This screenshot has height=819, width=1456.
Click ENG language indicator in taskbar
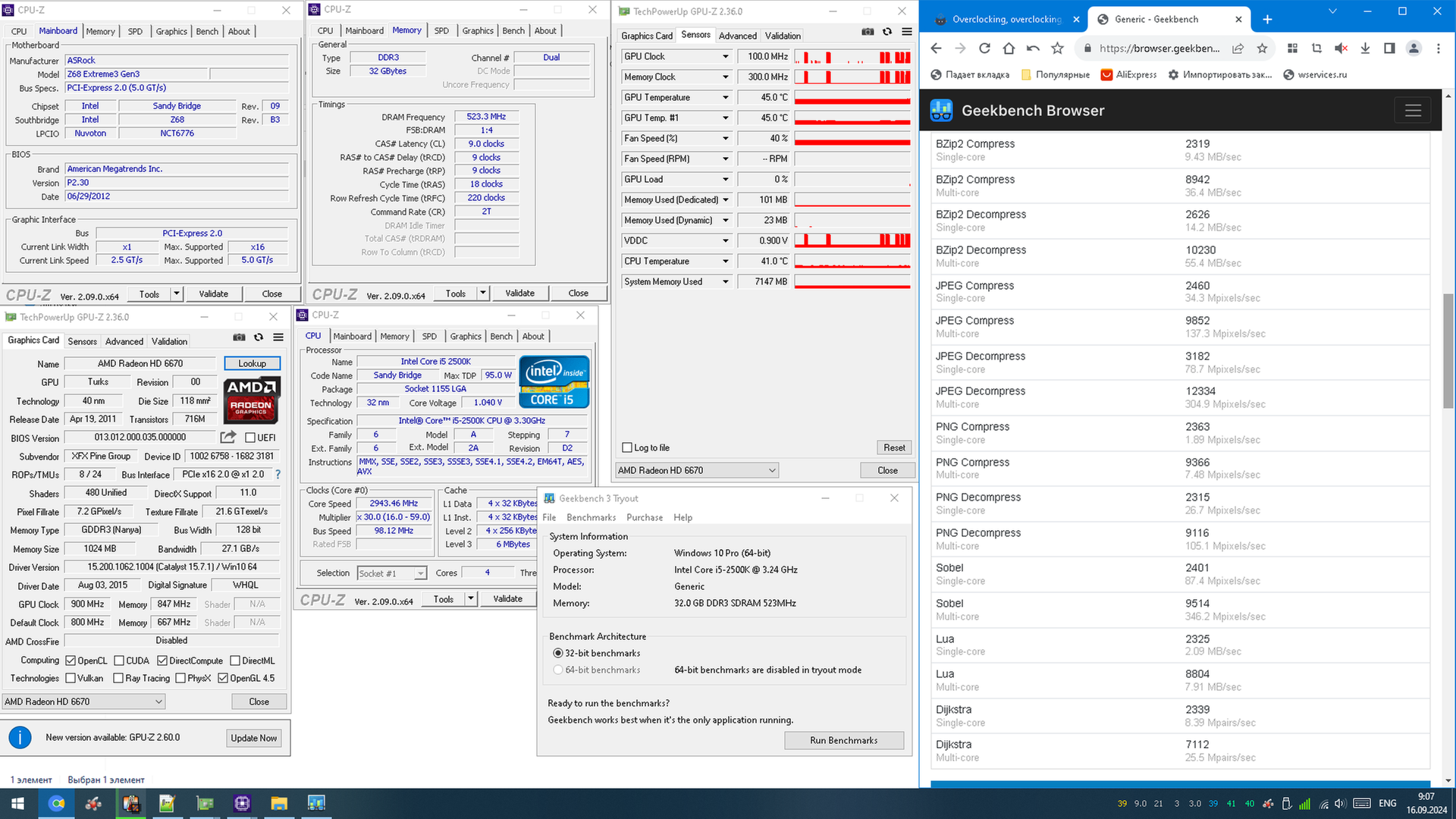1387,803
